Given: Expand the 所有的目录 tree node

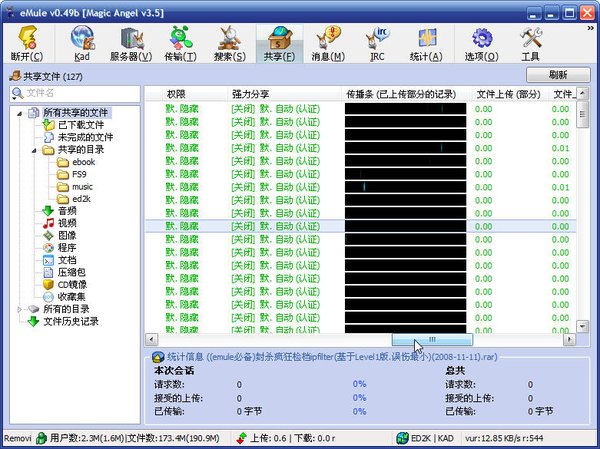Looking at the screenshot, I should [x=20, y=309].
